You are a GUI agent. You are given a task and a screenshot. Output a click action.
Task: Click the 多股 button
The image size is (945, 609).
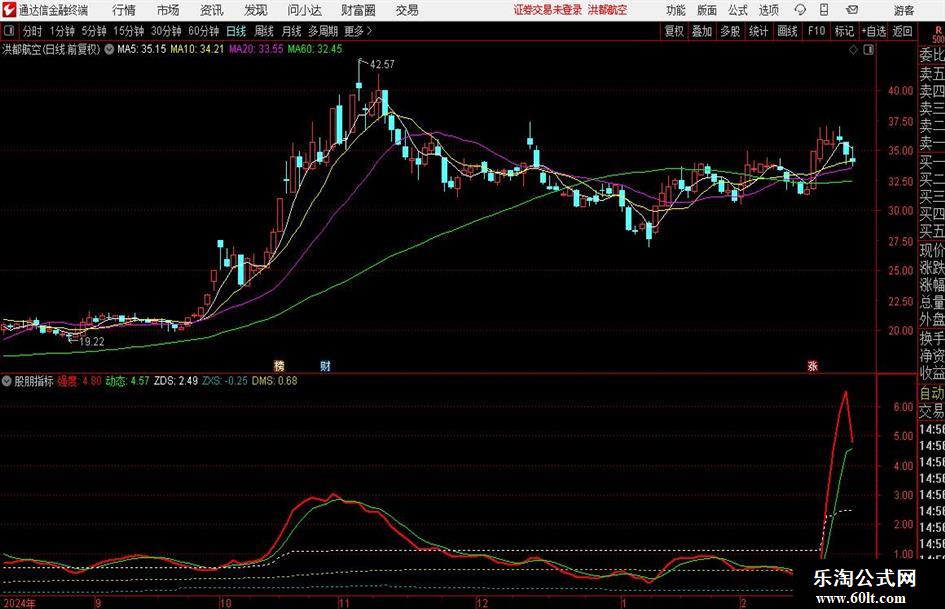pyautogui.click(x=730, y=31)
